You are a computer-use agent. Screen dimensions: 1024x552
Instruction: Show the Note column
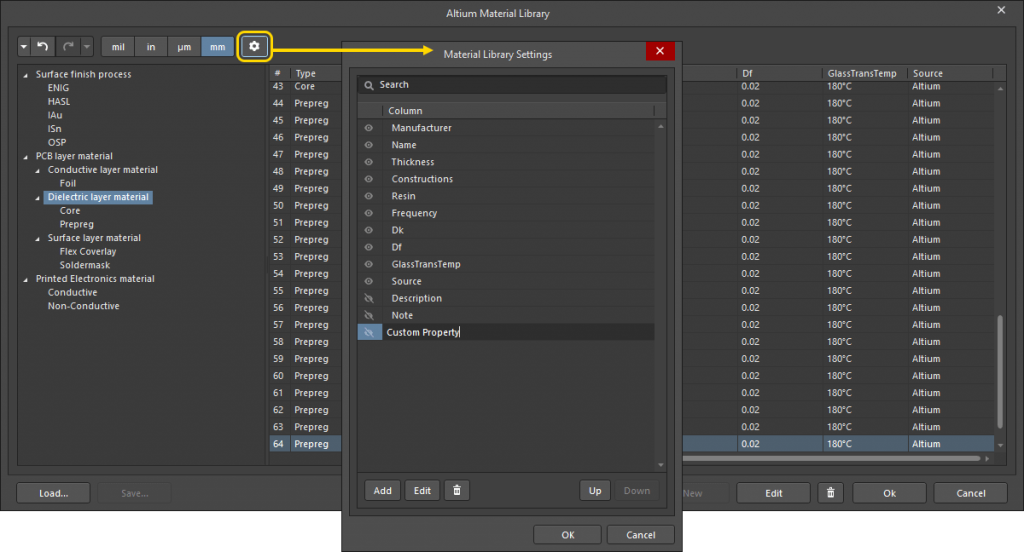369,316
